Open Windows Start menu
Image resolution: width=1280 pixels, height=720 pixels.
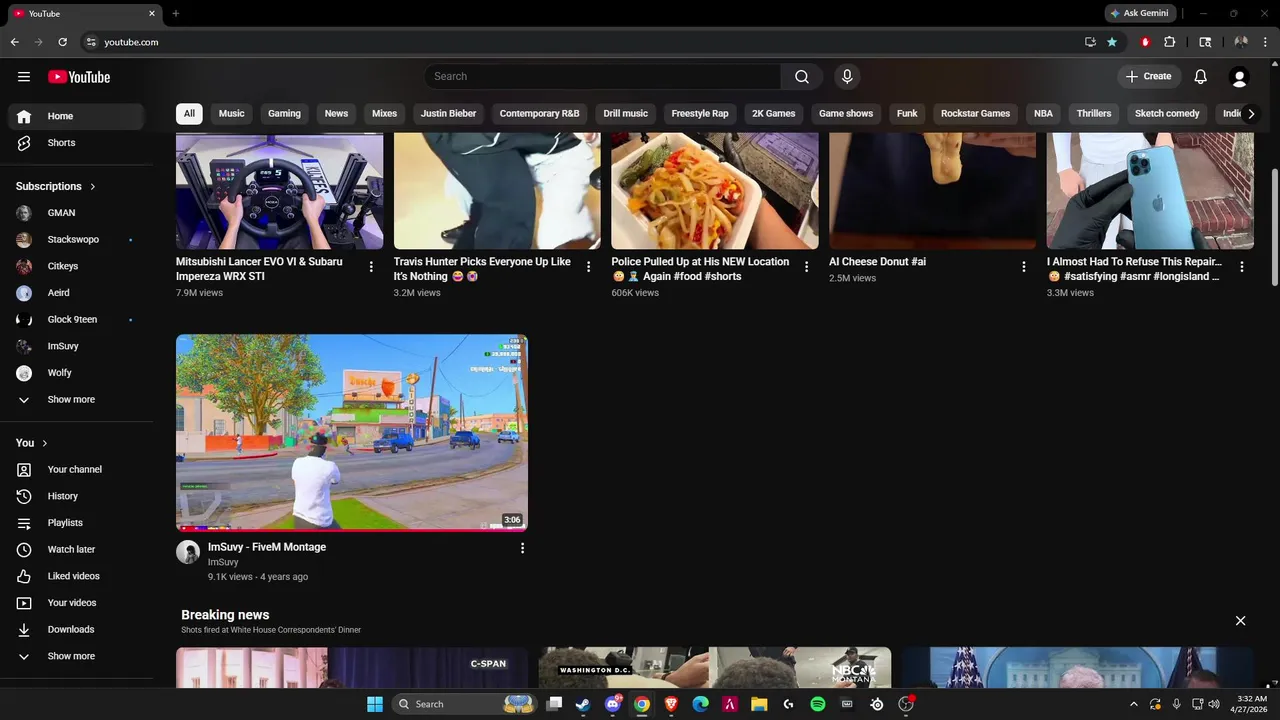tap(374, 704)
